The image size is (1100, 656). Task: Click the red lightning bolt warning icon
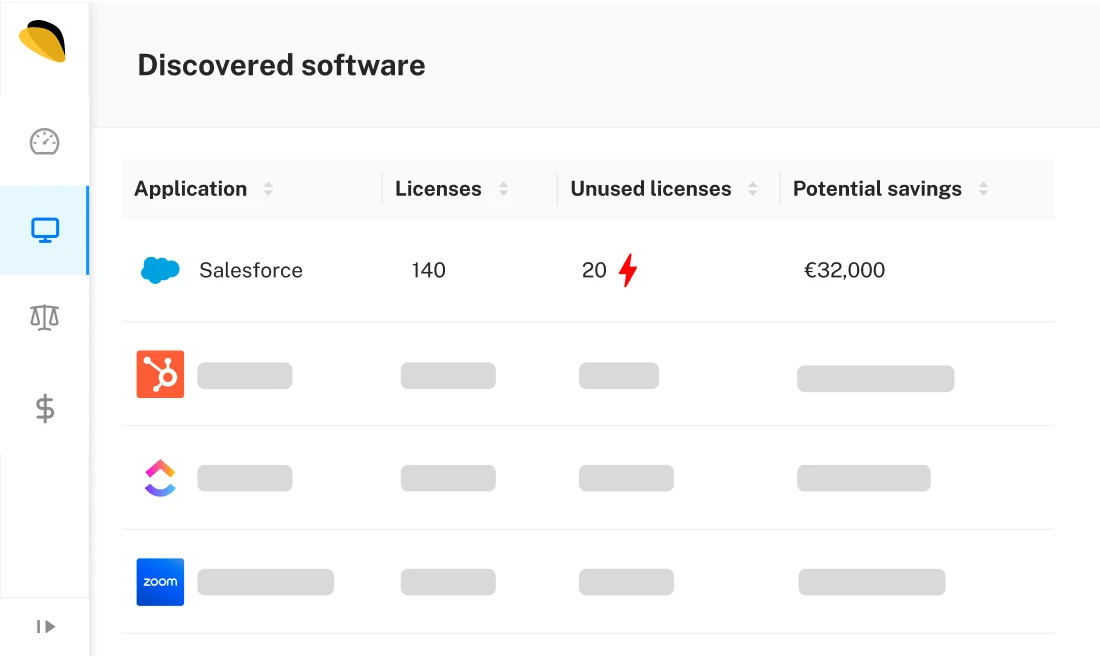pyautogui.click(x=627, y=270)
